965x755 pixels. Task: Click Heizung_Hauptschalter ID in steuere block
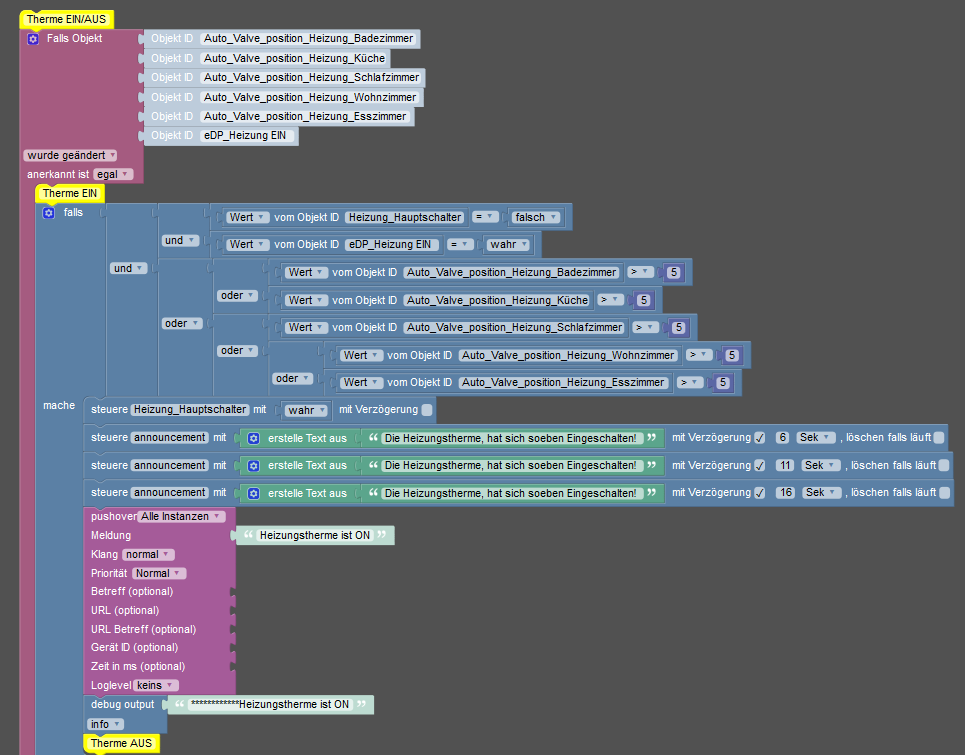click(190, 409)
